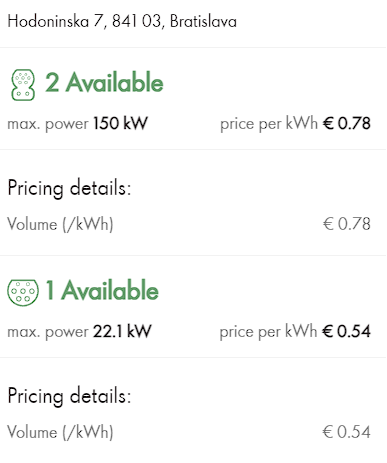This screenshot has height=463, width=387.
Task: Click "max. power" label of second connector
Action: click(x=48, y=332)
